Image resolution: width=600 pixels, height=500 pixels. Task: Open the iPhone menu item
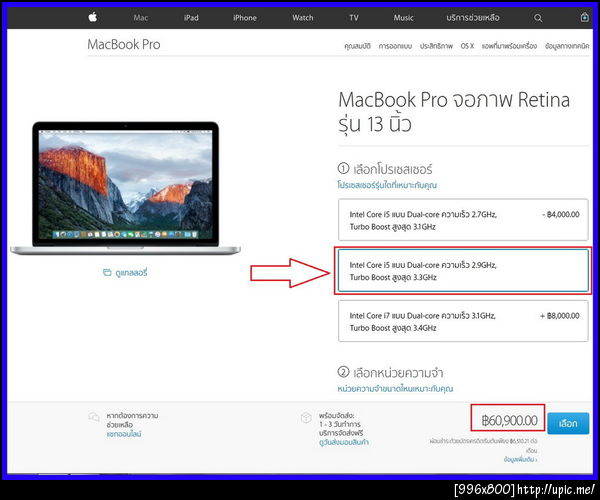pyautogui.click(x=245, y=18)
